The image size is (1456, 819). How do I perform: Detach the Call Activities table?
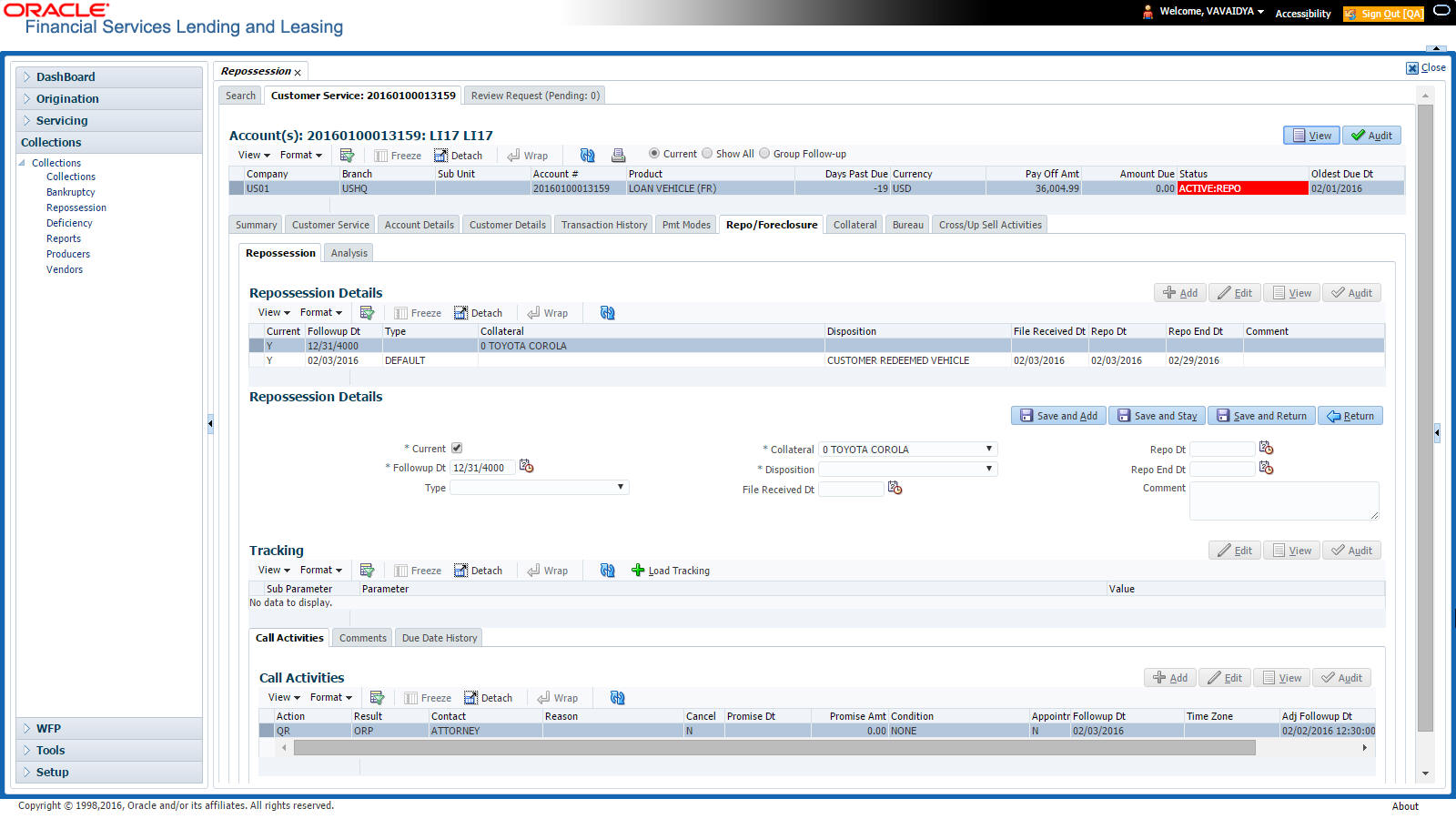pyautogui.click(x=488, y=698)
